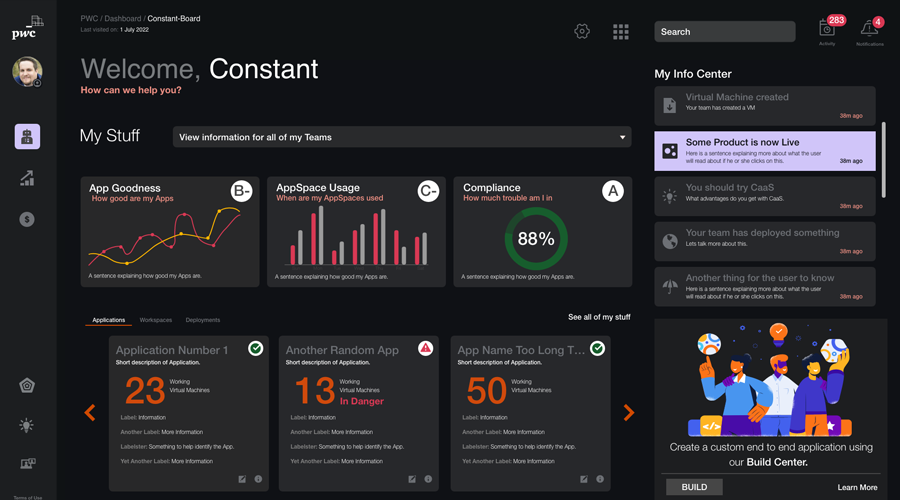The image size is (900, 500).
Task: Go to next application cards arrow
Action: [629, 412]
